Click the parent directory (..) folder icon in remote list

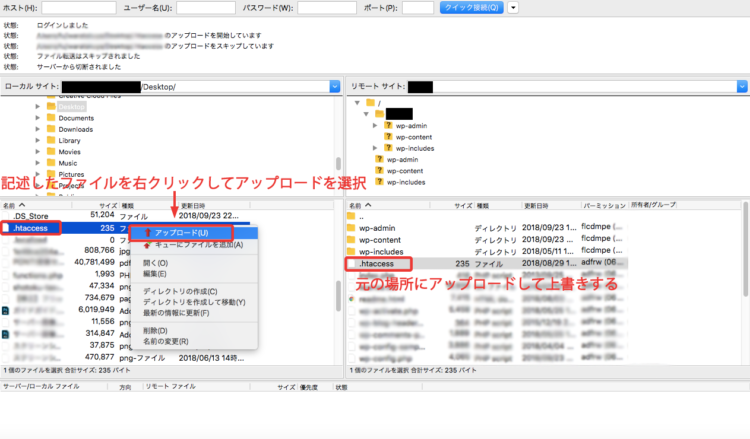pyautogui.click(x=351, y=216)
